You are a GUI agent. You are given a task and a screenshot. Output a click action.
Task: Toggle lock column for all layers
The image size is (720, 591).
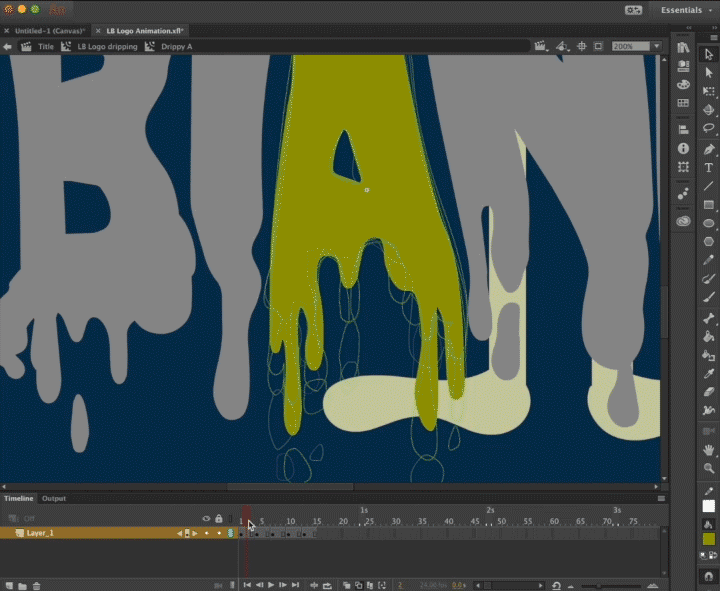pos(218,518)
